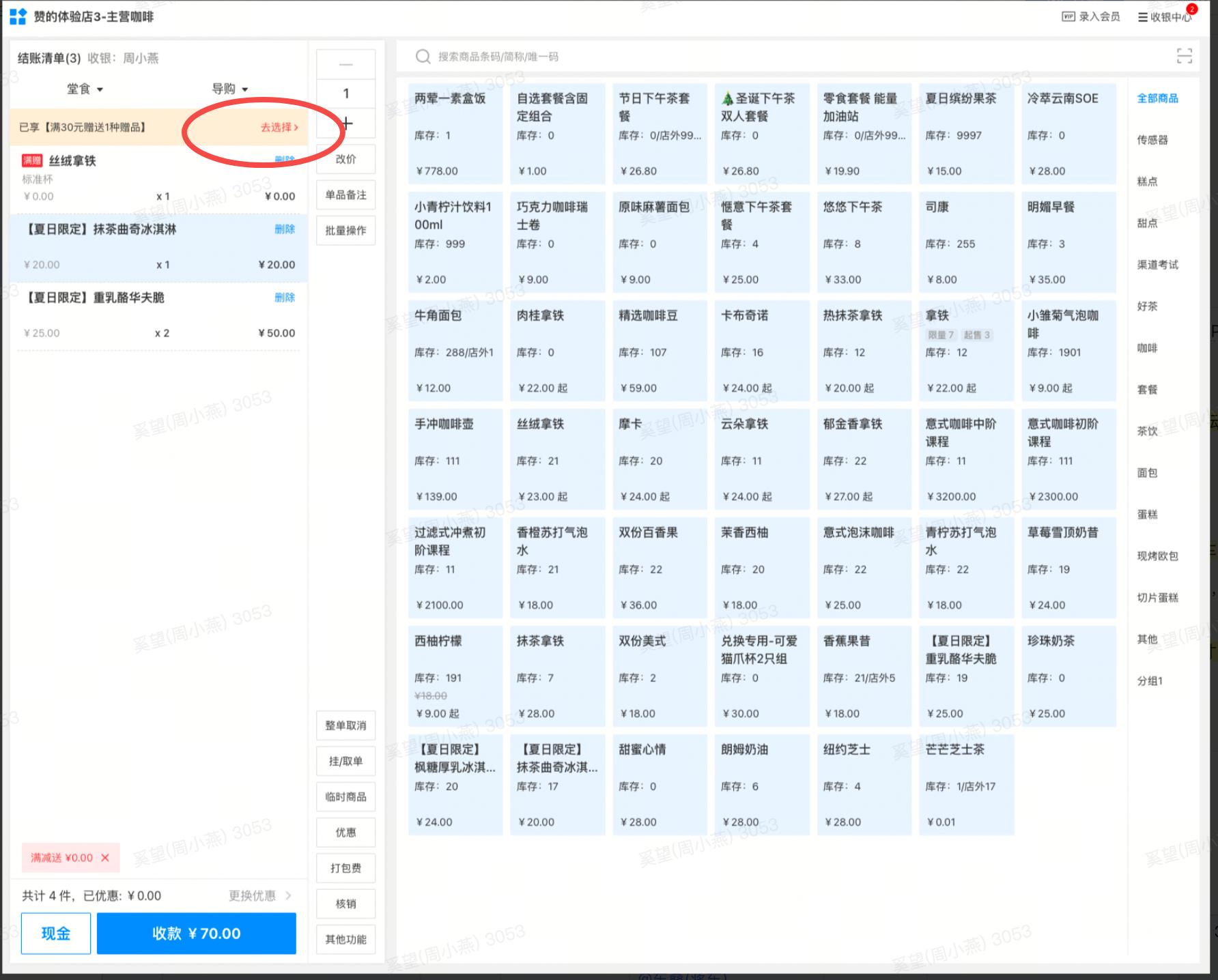The height and width of the screenshot is (980, 1218).
Task: Select the 咖啡 category tab
Action: tap(1147, 348)
